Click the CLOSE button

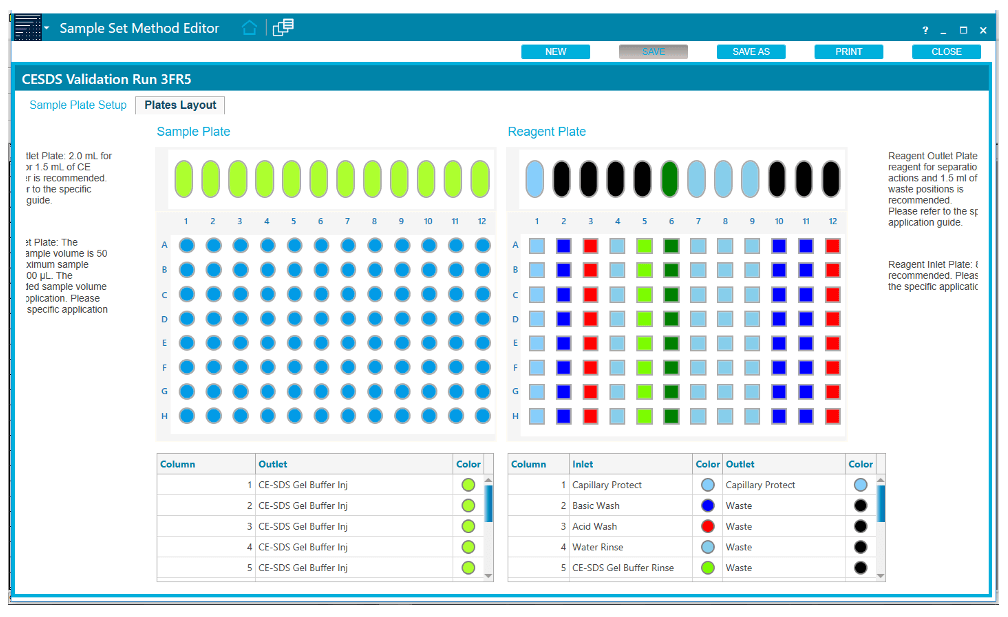coord(946,51)
